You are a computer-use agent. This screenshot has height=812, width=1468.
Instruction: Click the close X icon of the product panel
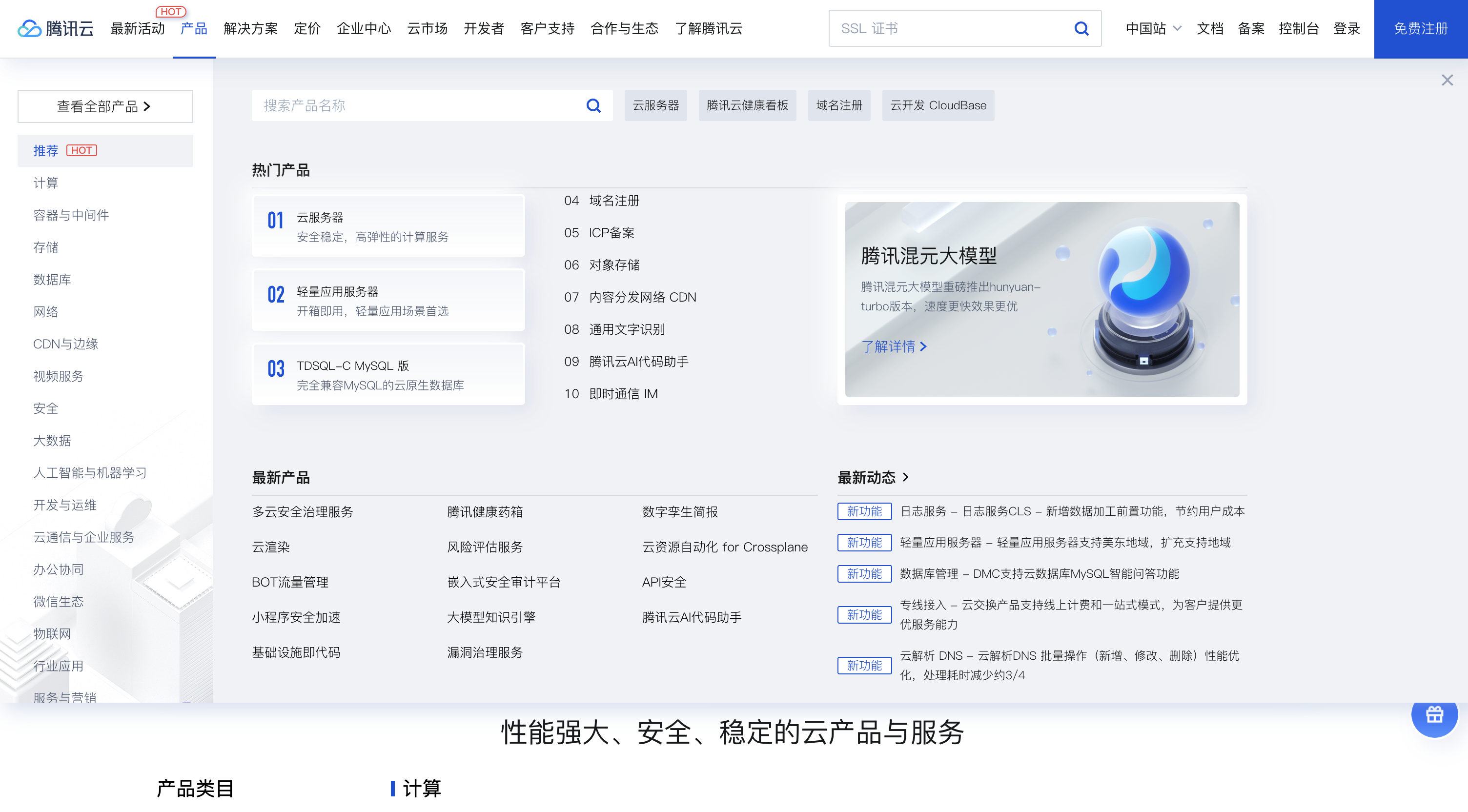(1447, 80)
